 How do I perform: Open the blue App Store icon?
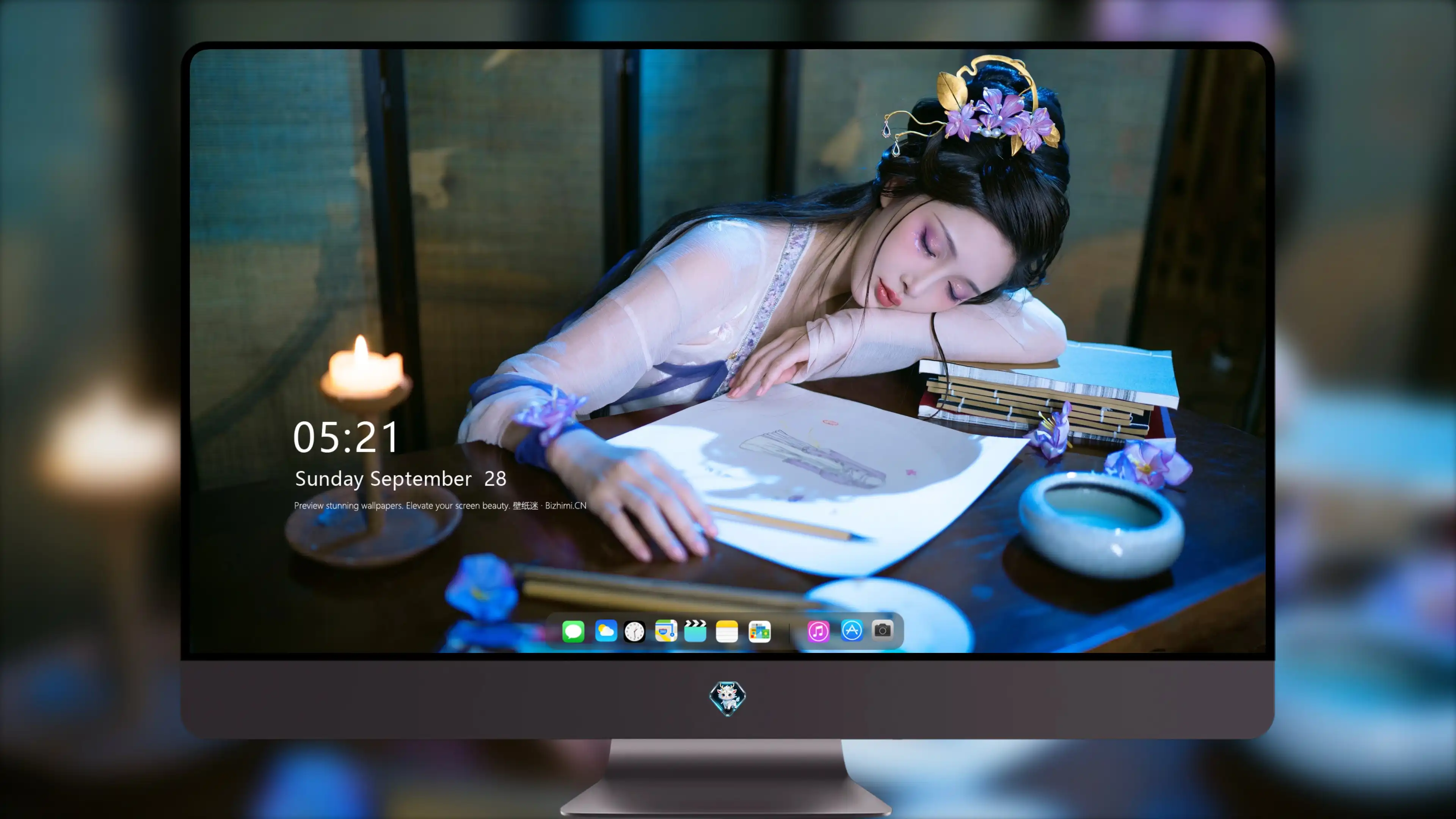pos(852,630)
